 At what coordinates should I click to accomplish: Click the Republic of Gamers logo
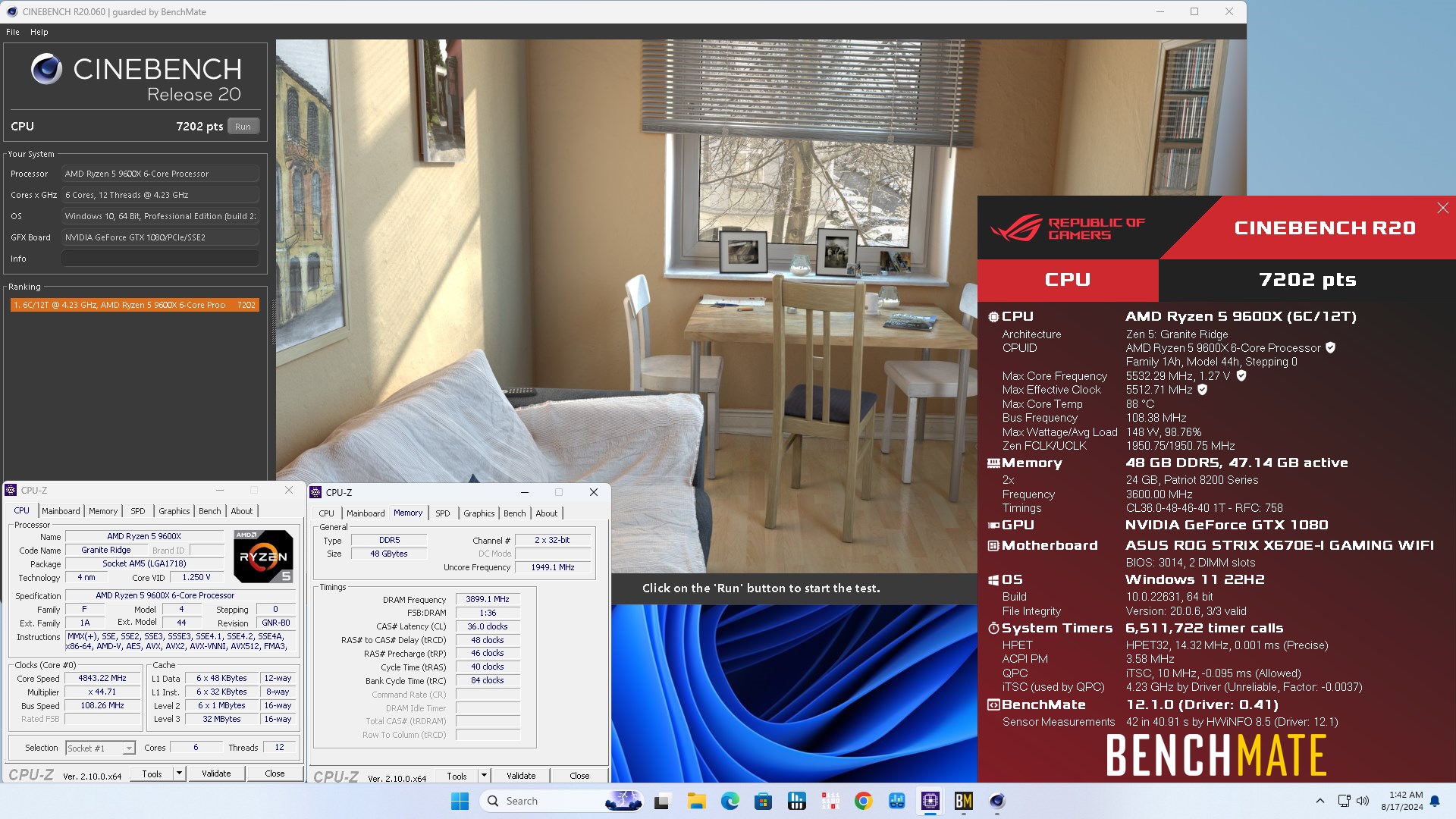click(1067, 228)
